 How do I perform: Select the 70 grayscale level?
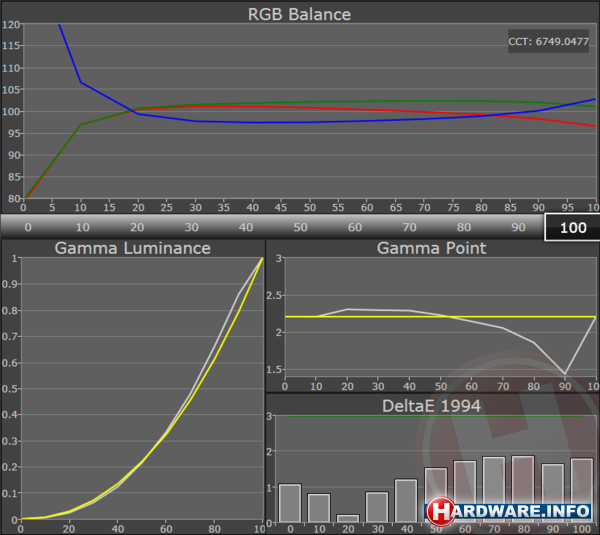click(408, 227)
